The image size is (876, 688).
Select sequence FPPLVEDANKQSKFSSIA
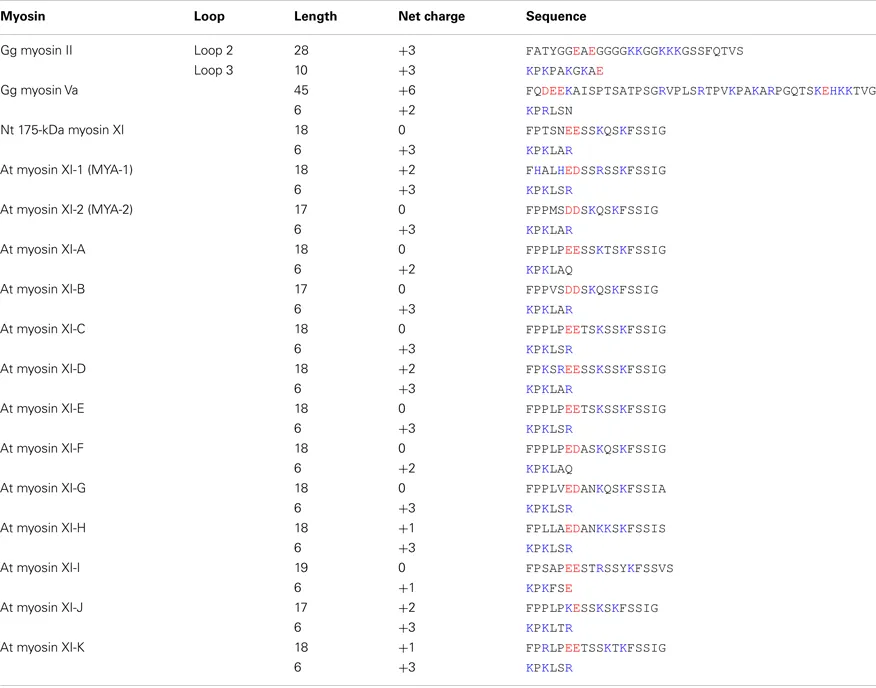coord(596,488)
